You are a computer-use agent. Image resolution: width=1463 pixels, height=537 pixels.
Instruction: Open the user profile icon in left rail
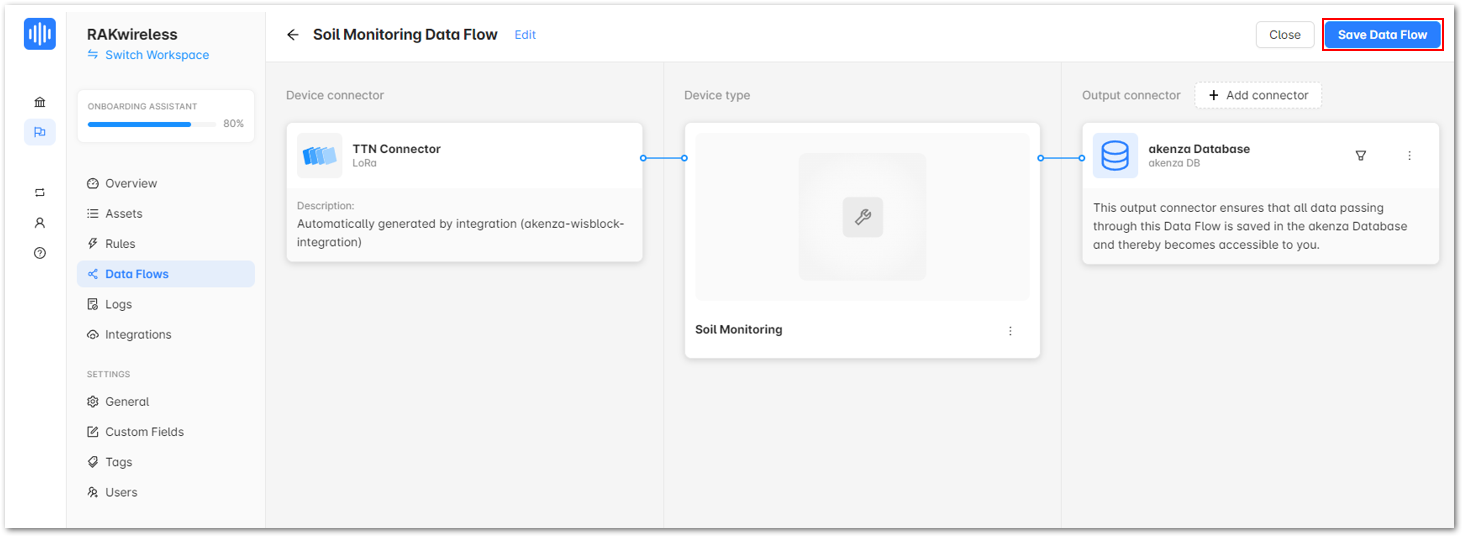pyautogui.click(x=40, y=223)
